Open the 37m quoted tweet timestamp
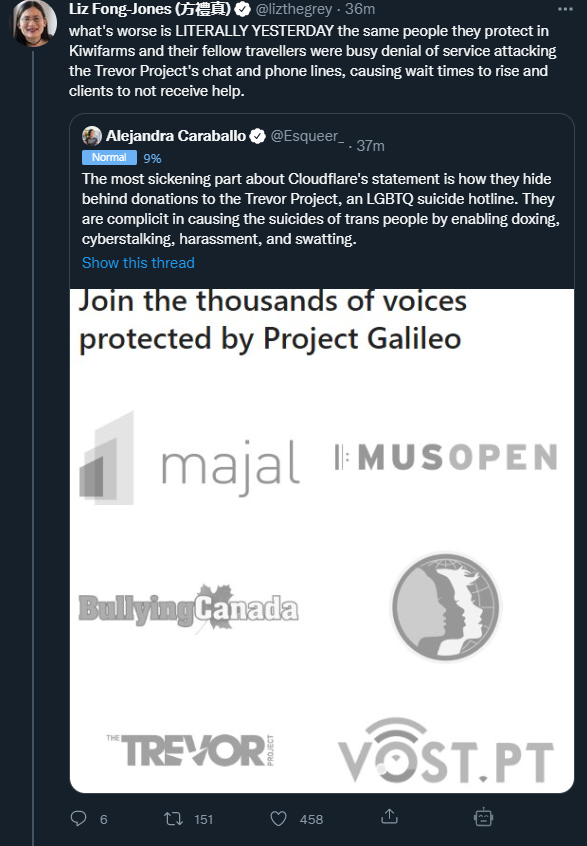 tap(371, 146)
